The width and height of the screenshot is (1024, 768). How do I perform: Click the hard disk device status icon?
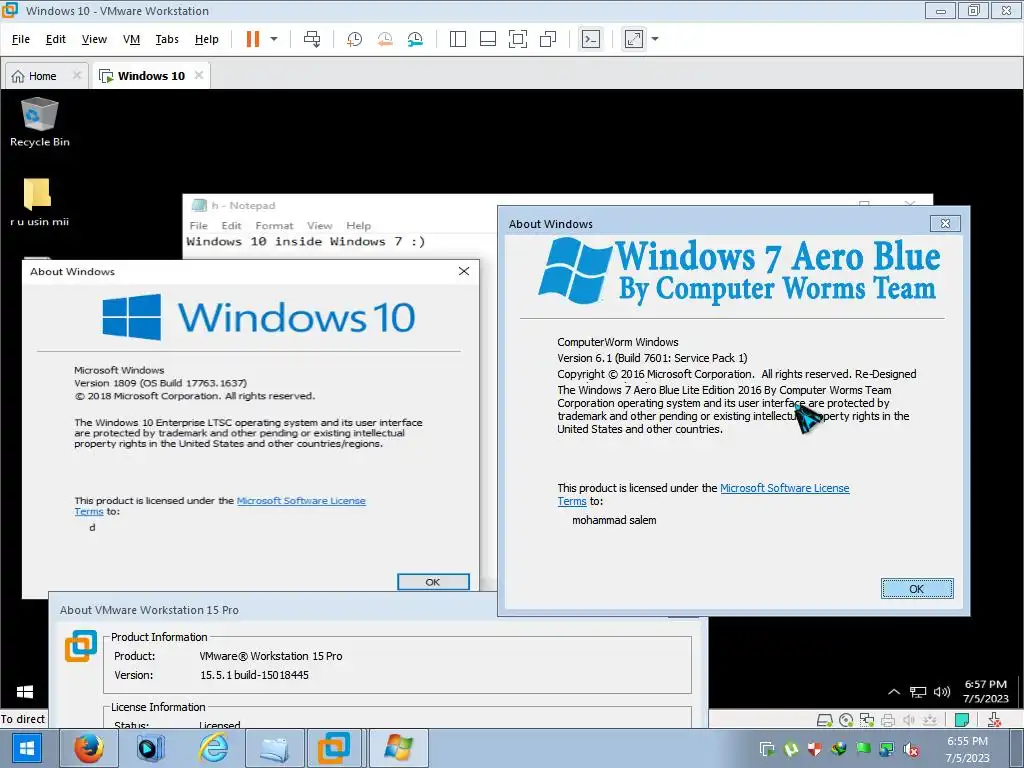(825, 720)
